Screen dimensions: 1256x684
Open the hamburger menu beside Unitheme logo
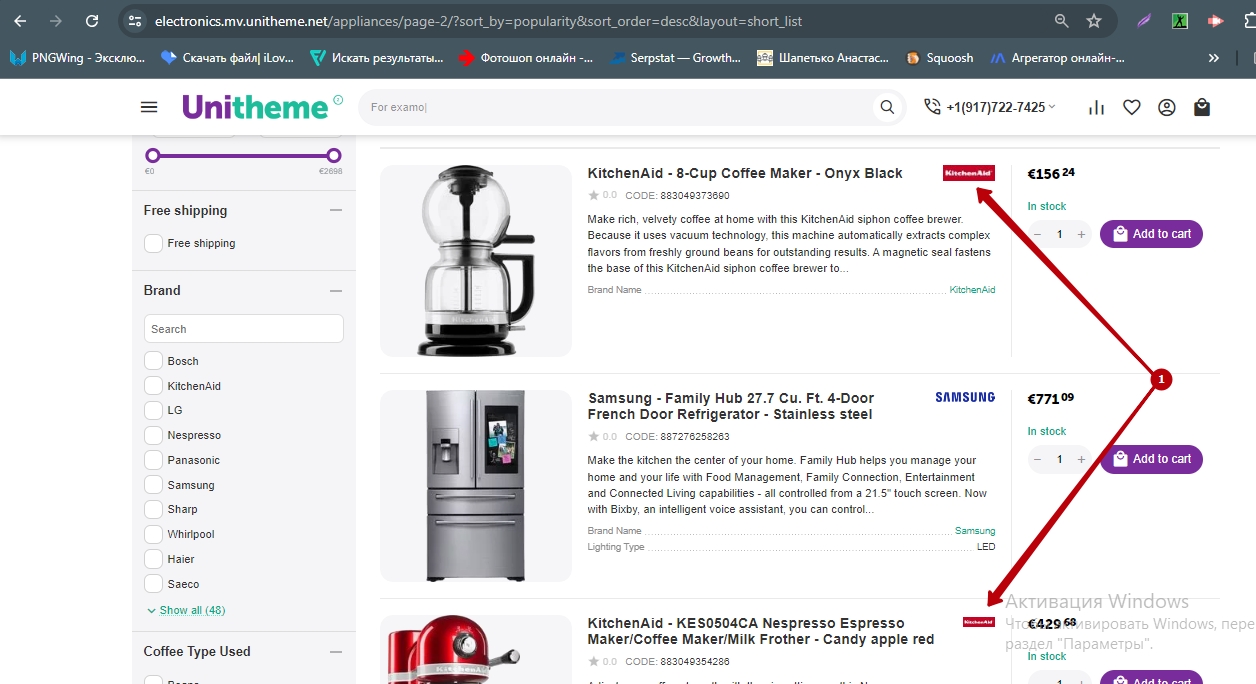pyautogui.click(x=149, y=107)
